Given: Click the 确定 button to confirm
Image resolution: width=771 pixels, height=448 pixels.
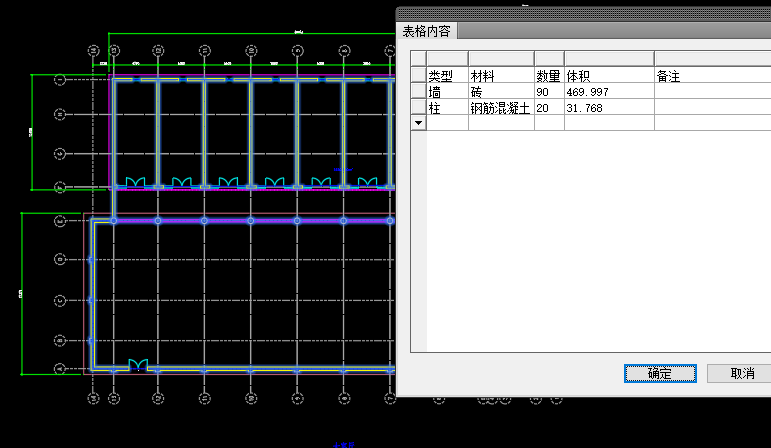Looking at the screenshot, I should click(x=659, y=373).
